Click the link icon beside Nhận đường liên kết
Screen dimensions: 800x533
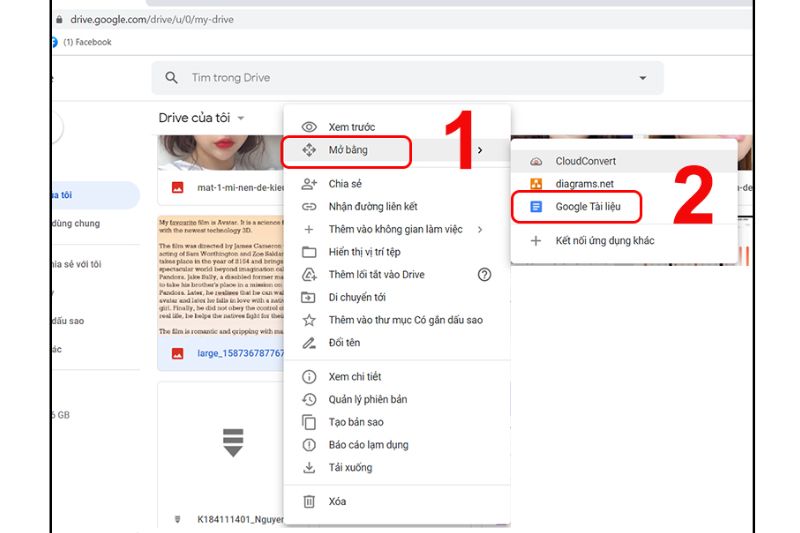309,207
